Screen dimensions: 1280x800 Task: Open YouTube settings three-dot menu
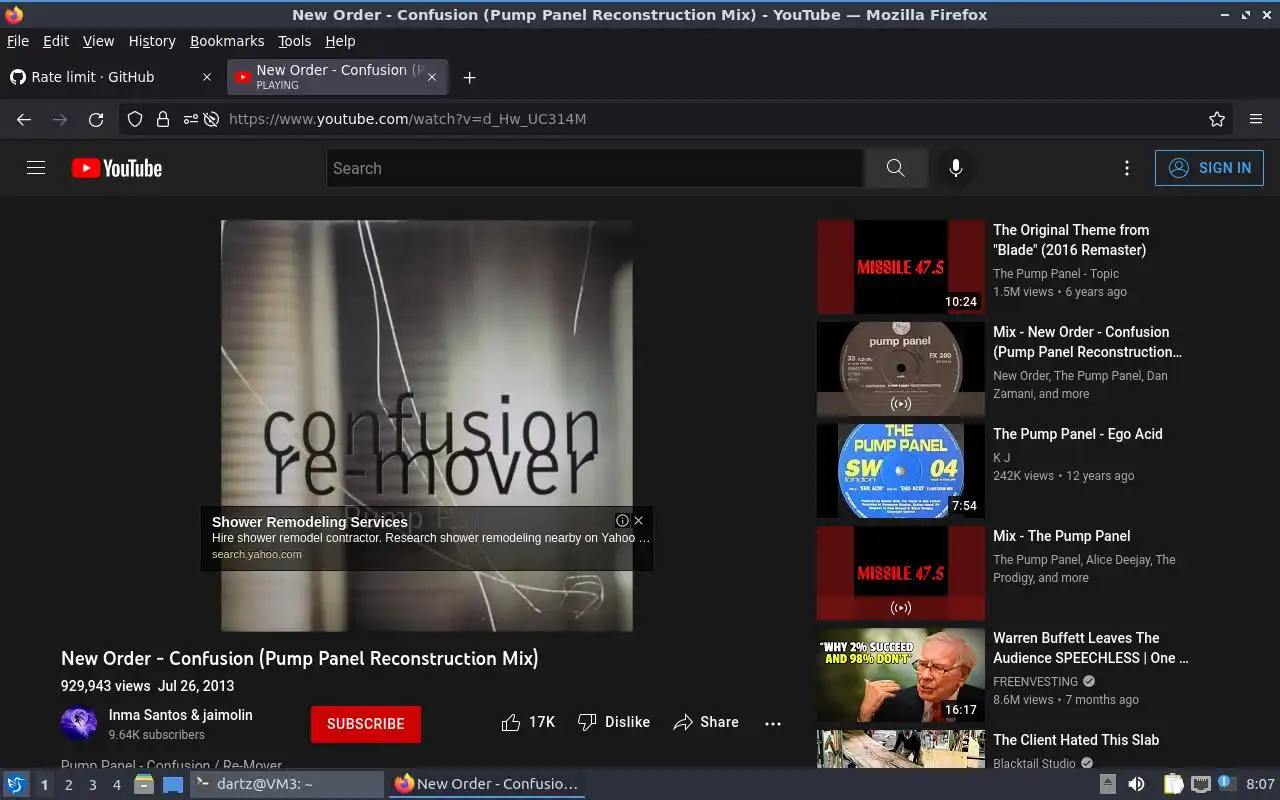coord(1127,168)
